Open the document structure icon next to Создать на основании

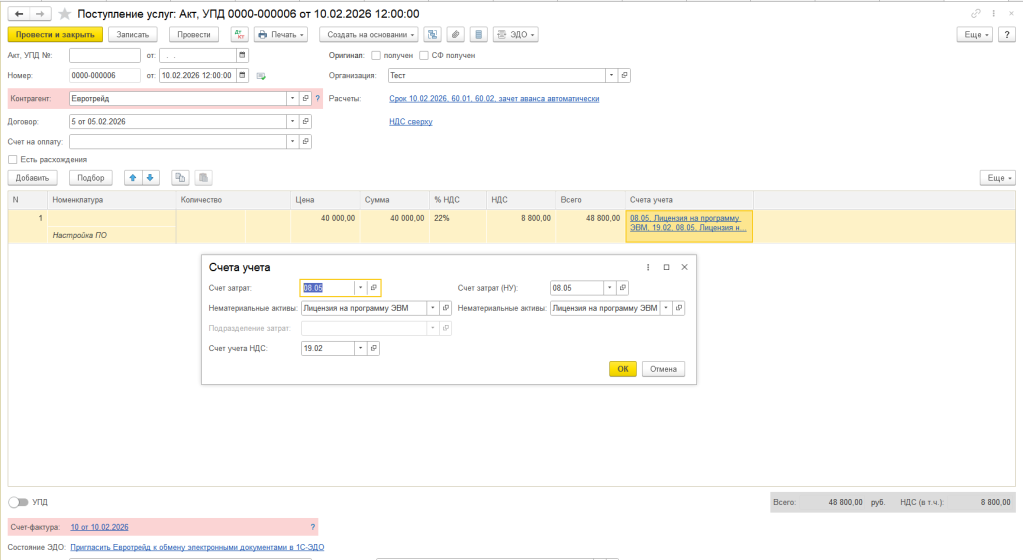click(x=433, y=35)
